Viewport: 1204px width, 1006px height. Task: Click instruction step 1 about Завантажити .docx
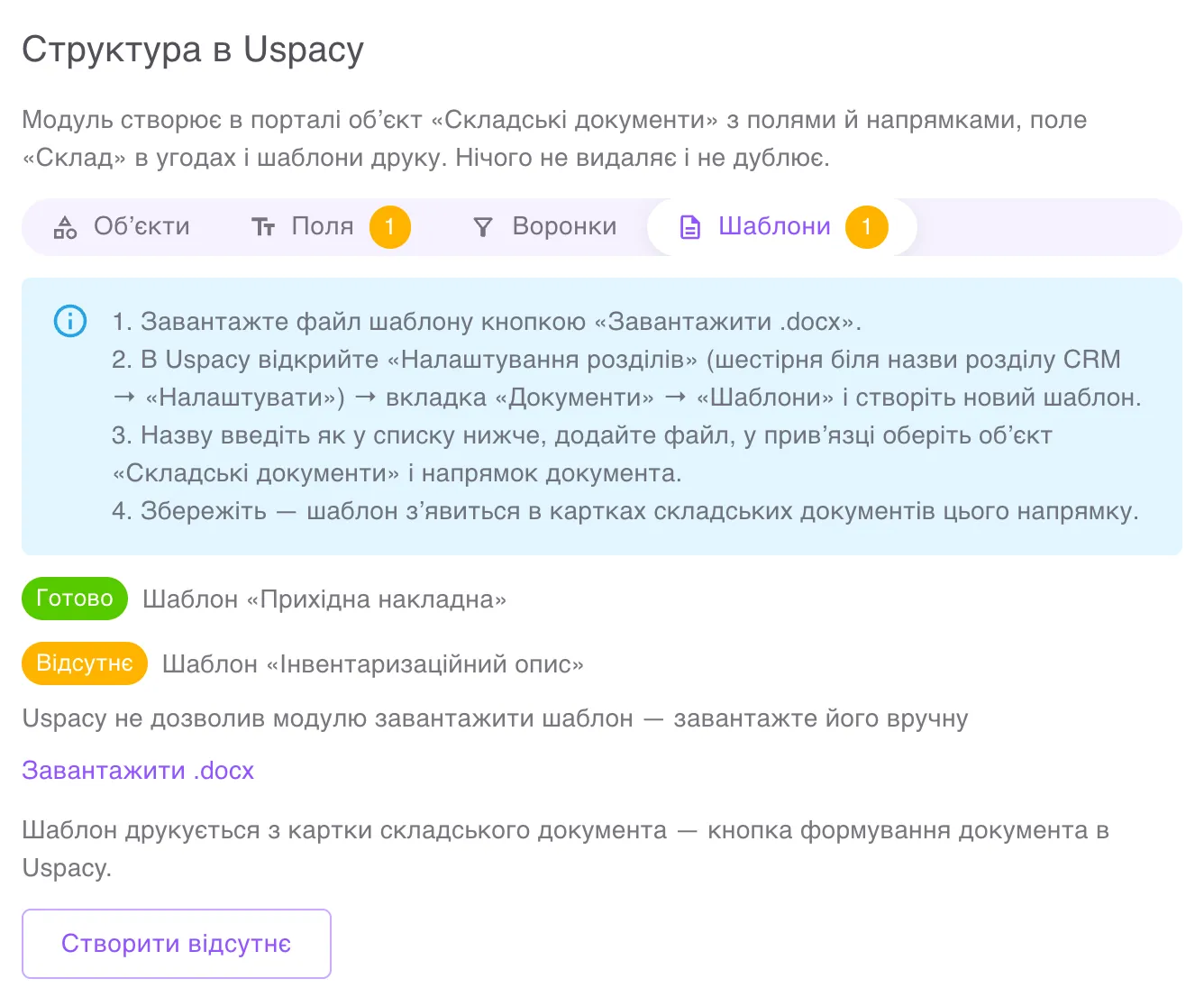tap(487, 322)
